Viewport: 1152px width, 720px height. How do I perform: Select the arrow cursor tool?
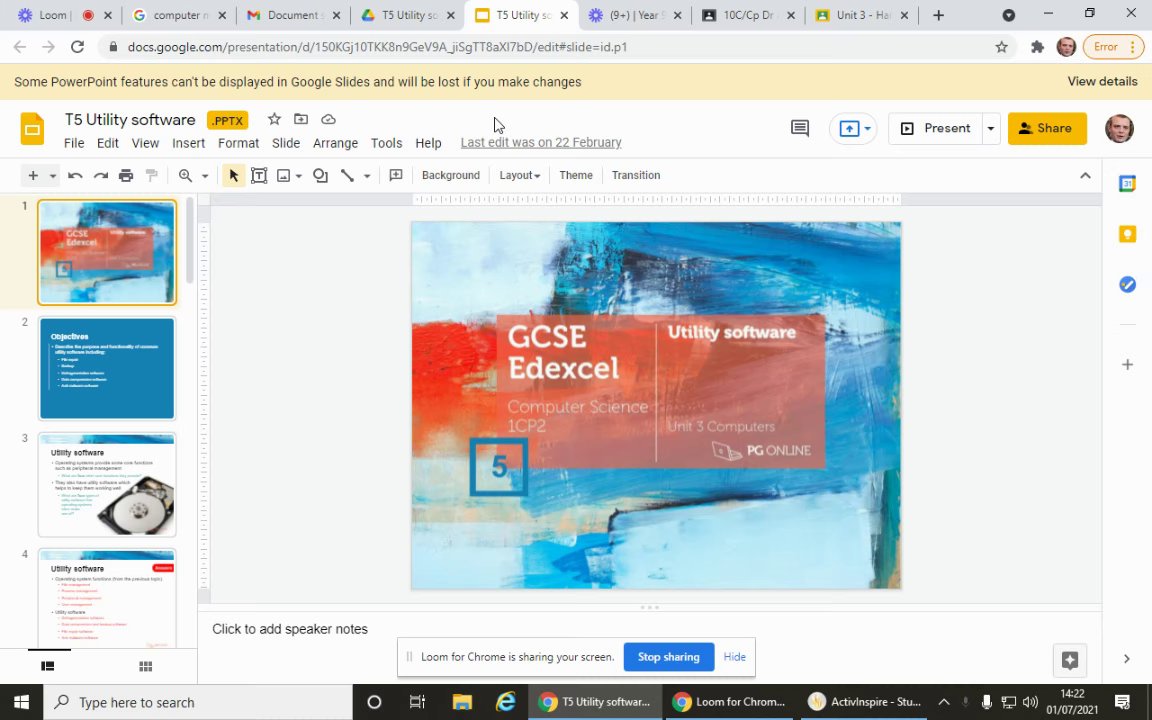click(x=234, y=176)
